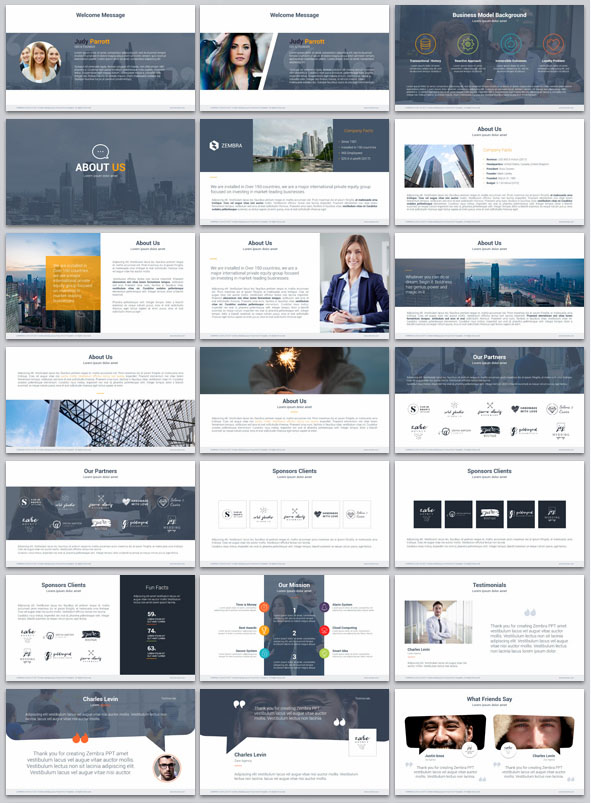Click the green gear icon for Reactive Approach

(x=468, y=44)
